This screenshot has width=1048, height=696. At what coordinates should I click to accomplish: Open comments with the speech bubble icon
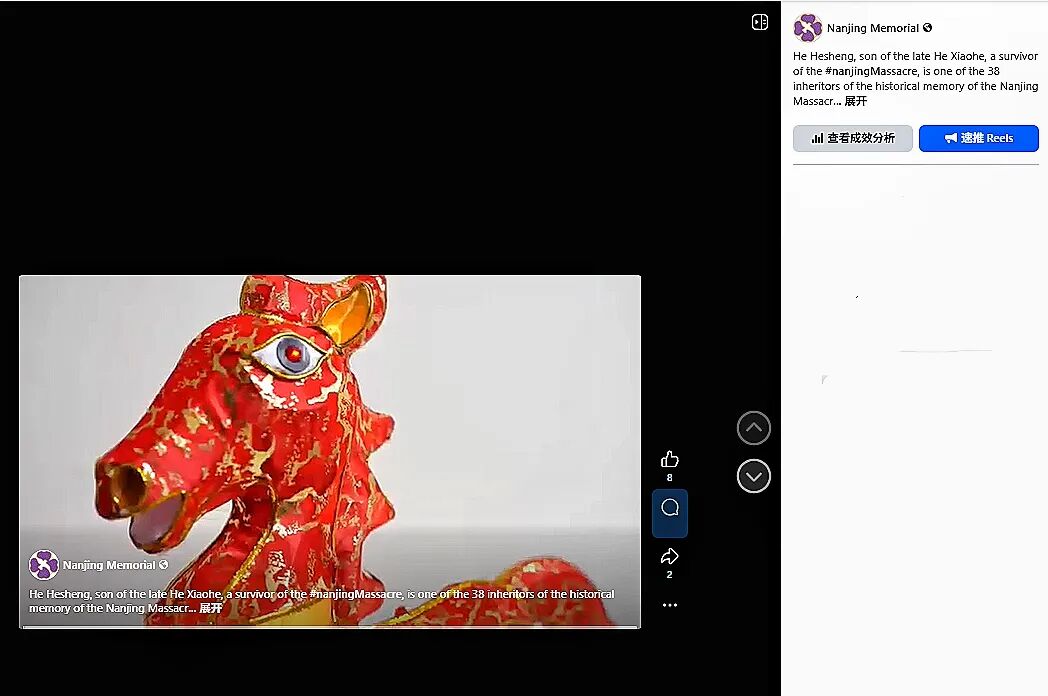670,508
